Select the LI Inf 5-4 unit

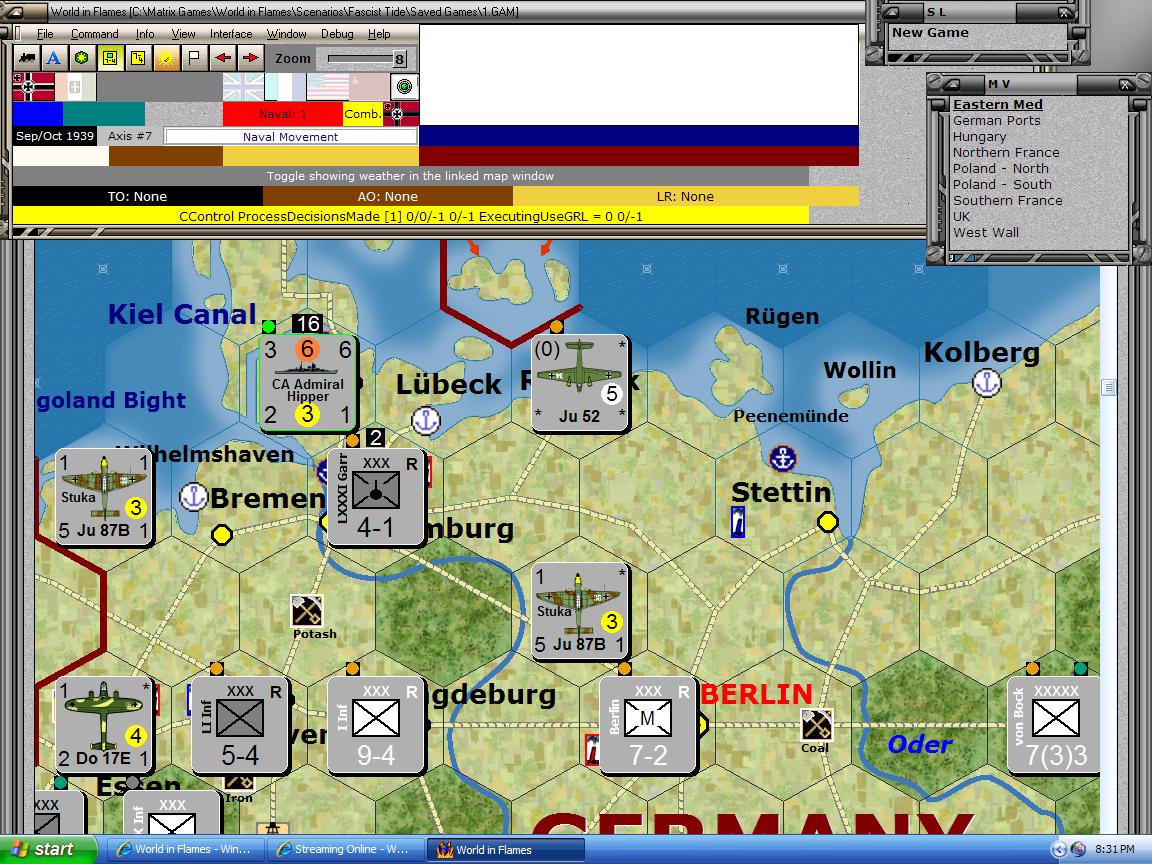coord(240,724)
